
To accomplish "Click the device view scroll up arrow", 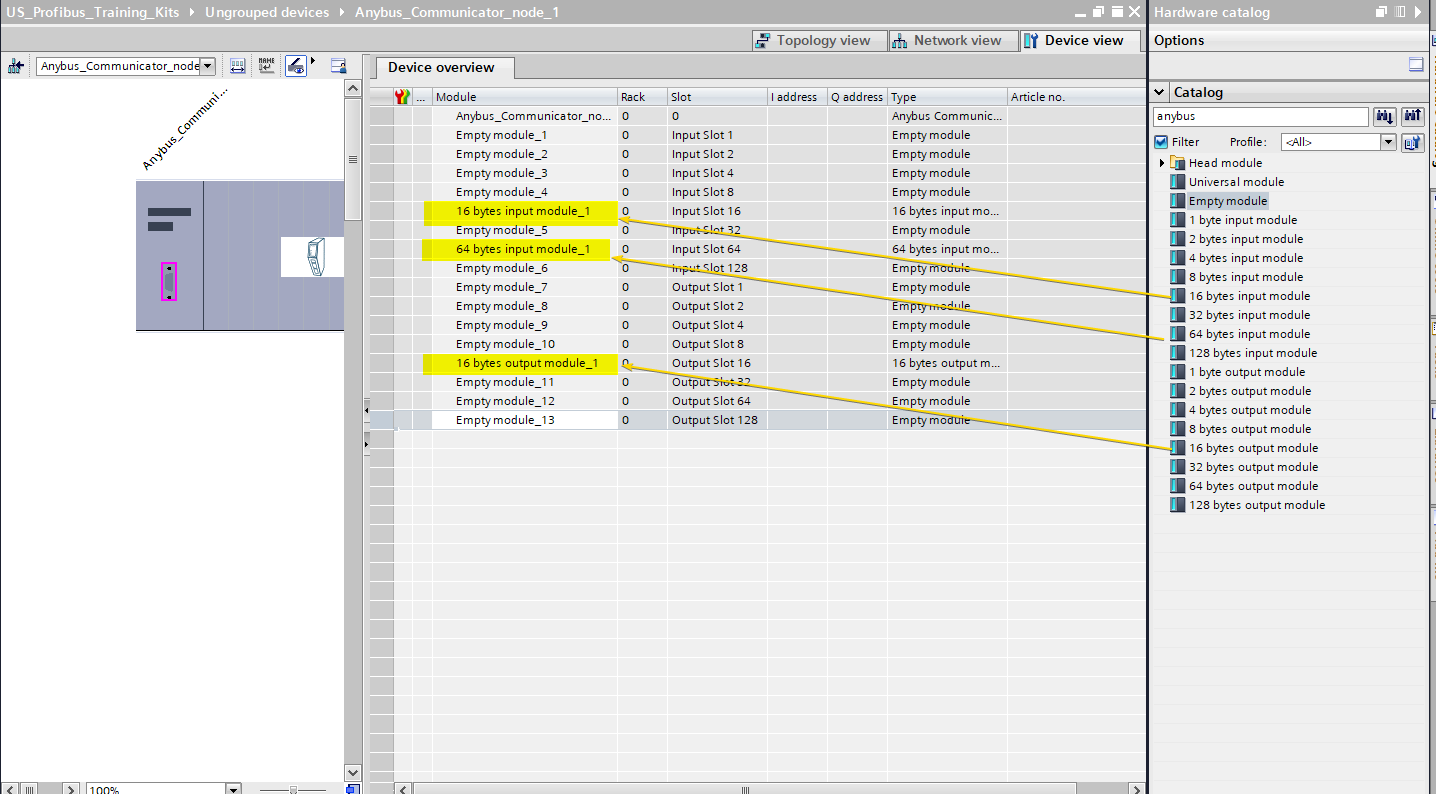I will point(352,88).
